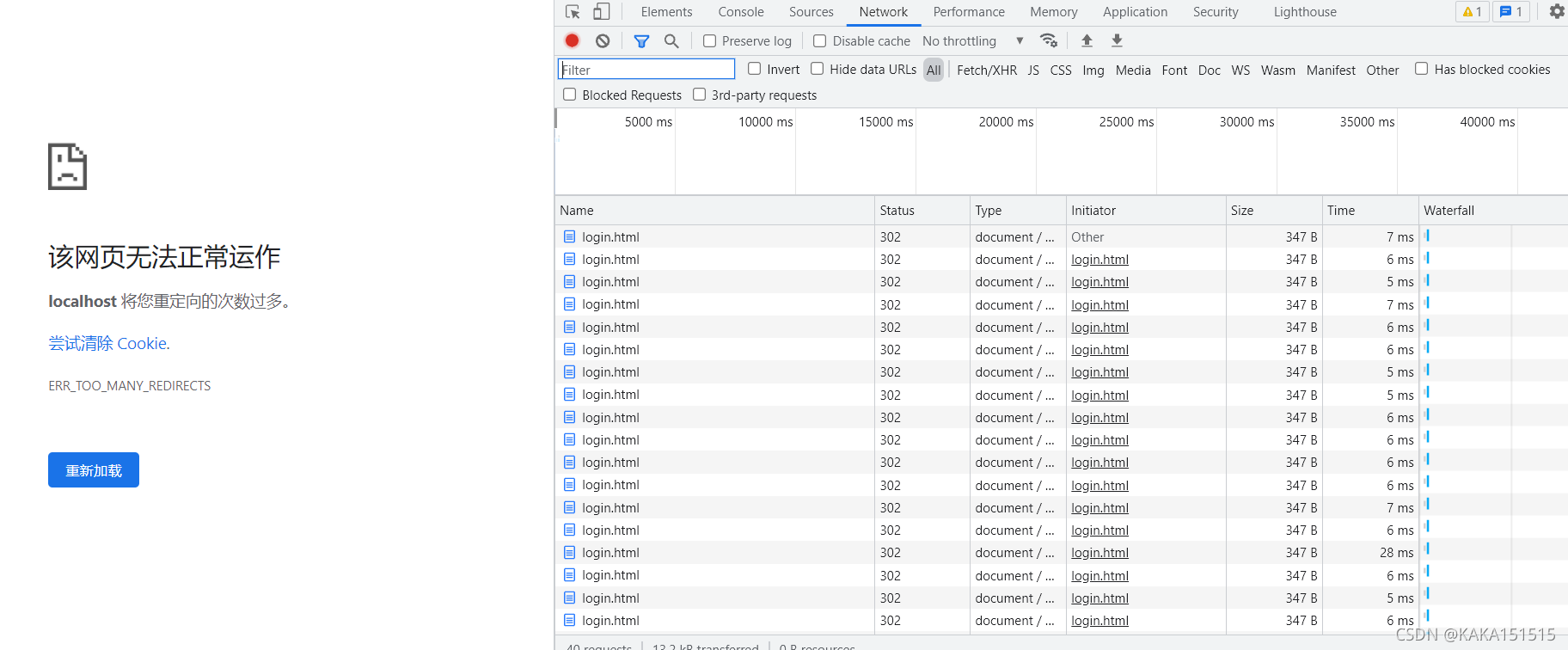Screen dimensions: 1568x650
Task: Switch to the Console tab
Action: click(x=741, y=12)
